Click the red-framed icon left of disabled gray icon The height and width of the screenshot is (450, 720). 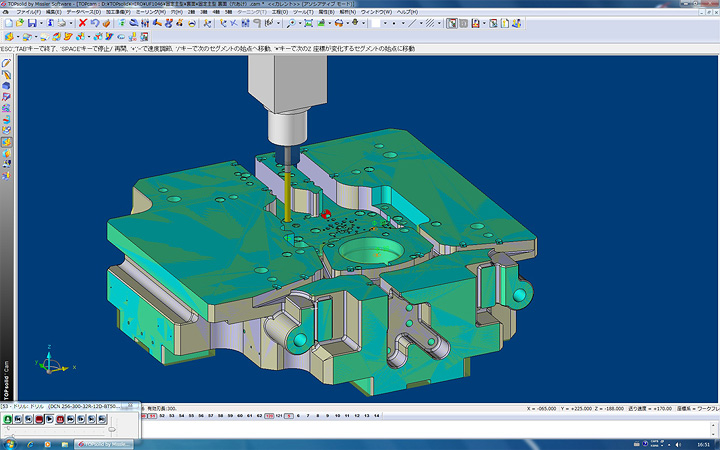pyautogui.click(x=452, y=23)
